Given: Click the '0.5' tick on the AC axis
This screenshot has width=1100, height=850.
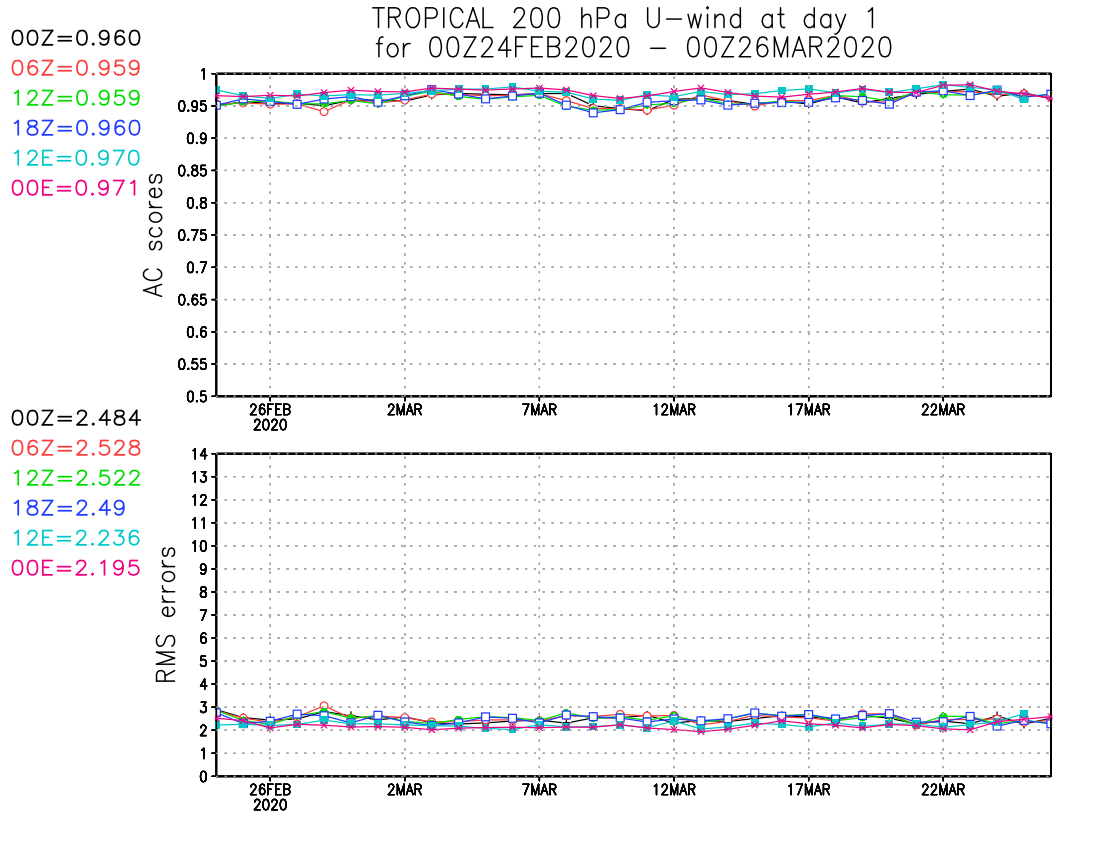Looking at the screenshot, I should coord(196,397).
